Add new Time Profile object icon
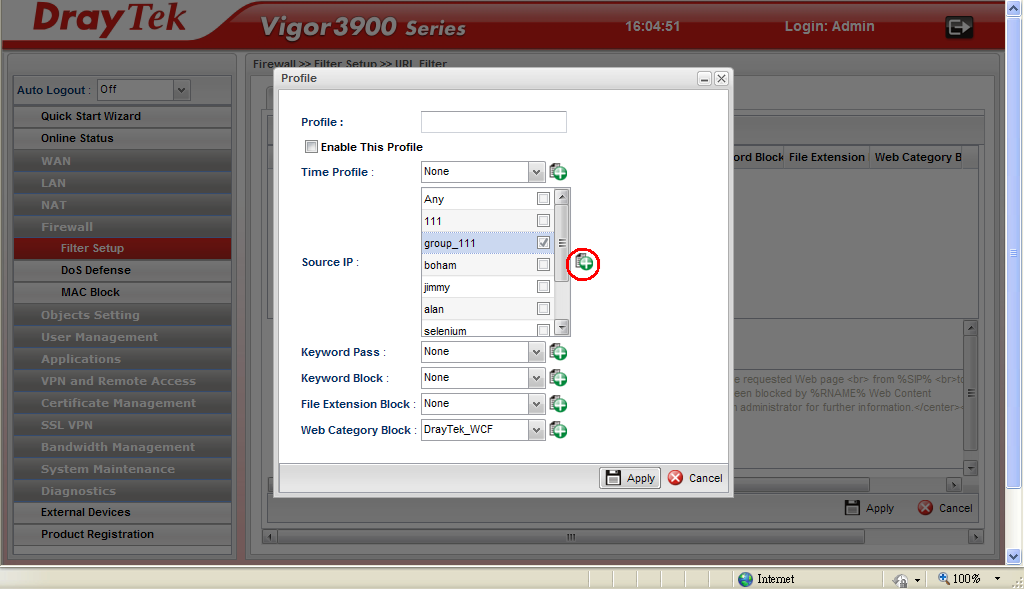Viewport: 1024px width, 589px height. [x=558, y=172]
